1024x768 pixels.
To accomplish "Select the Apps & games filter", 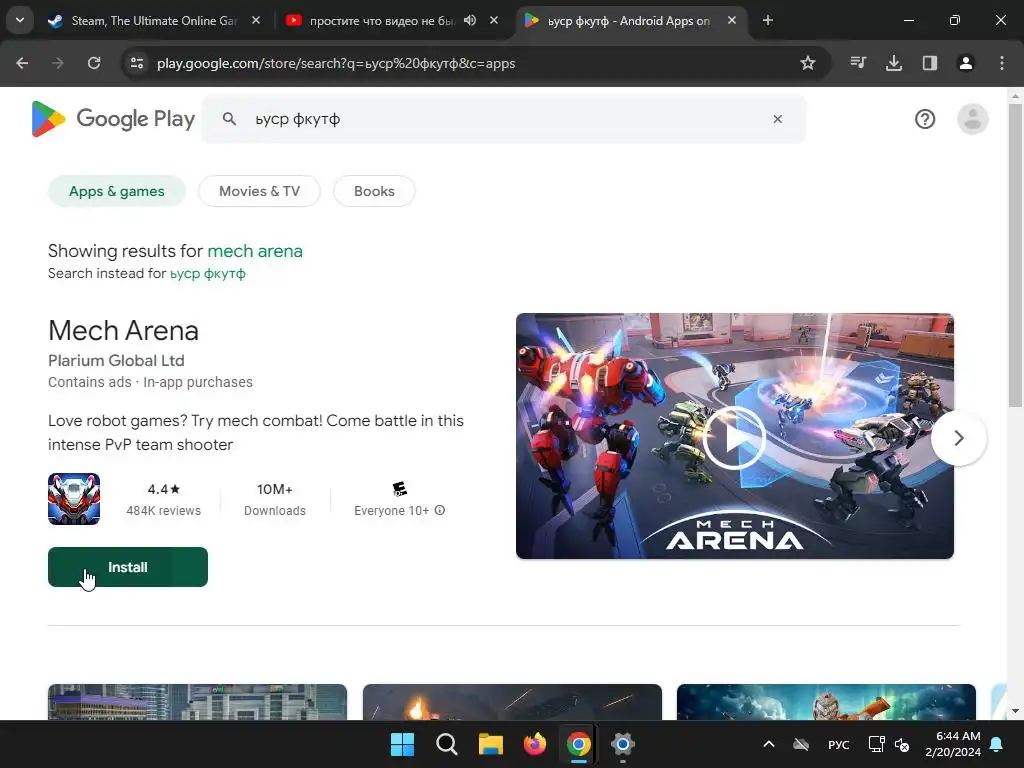I will (x=117, y=191).
